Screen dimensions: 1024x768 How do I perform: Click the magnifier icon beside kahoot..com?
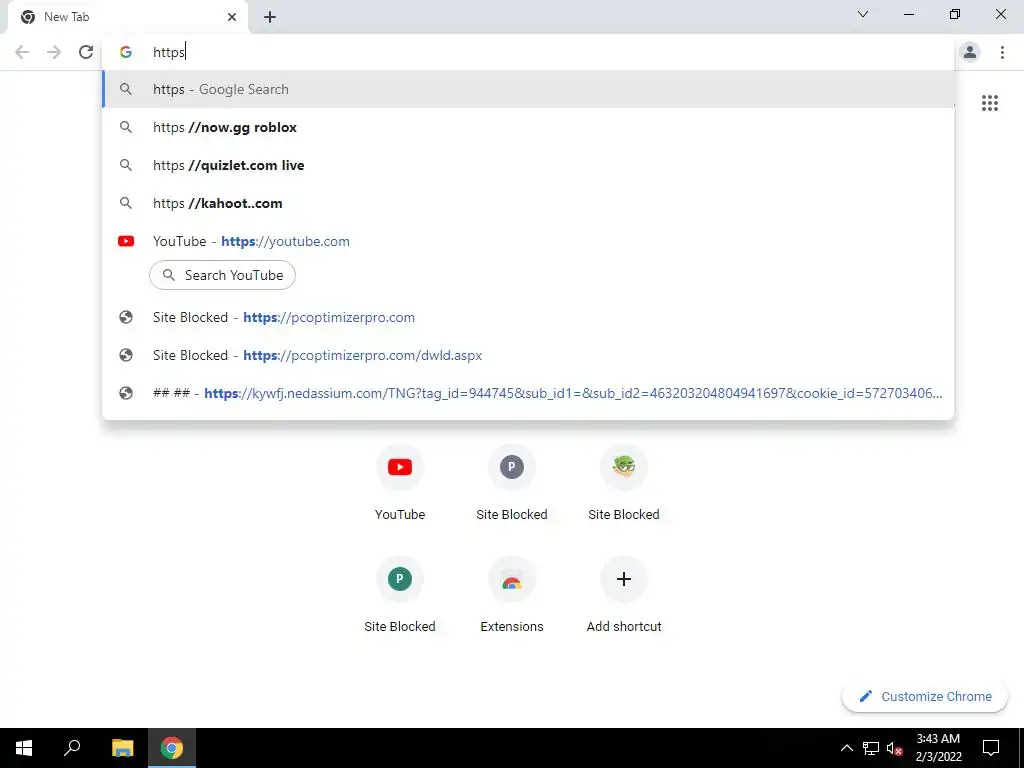pos(126,203)
